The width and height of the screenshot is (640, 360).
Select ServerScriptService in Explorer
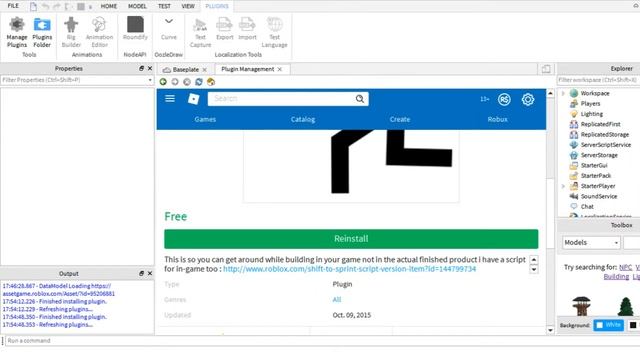(x=606, y=145)
